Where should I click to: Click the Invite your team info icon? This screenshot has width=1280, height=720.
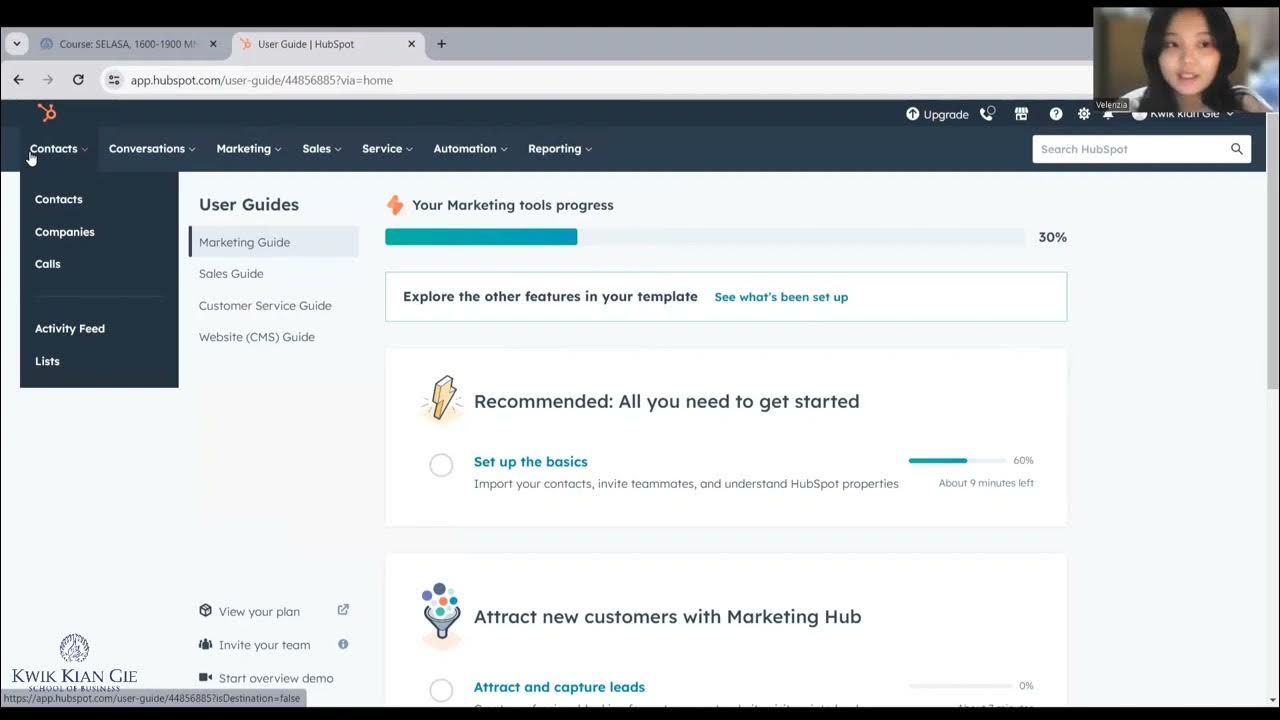pyautogui.click(x=343, y=644)
